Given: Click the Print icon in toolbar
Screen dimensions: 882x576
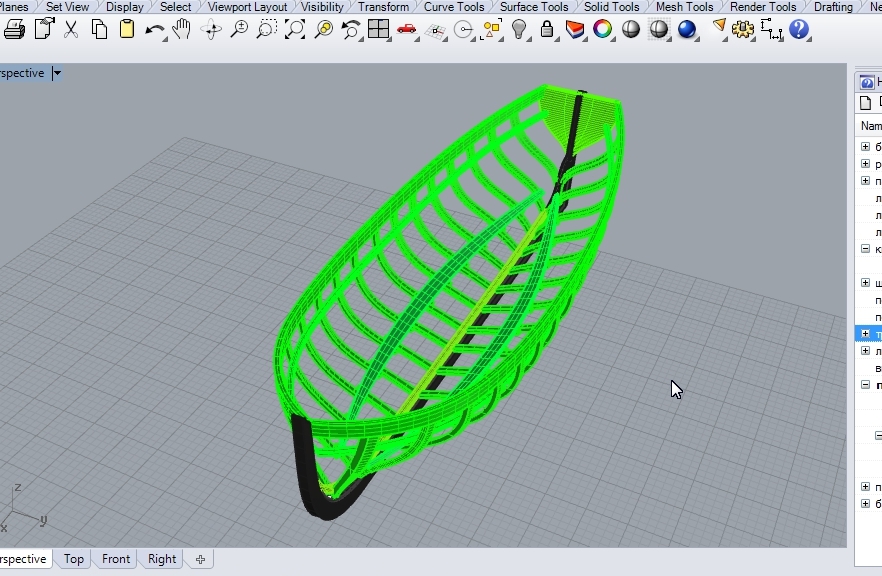Looking at the screenshot, I should coord(14,29).
